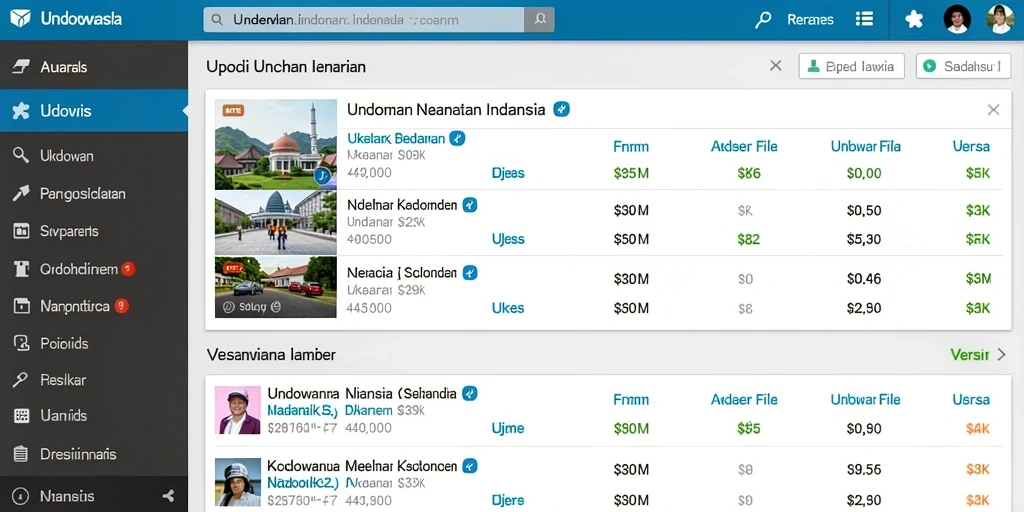Focus the top search input field
Viewport: 1024px width, 512px height.
click(x=364, y=20)
